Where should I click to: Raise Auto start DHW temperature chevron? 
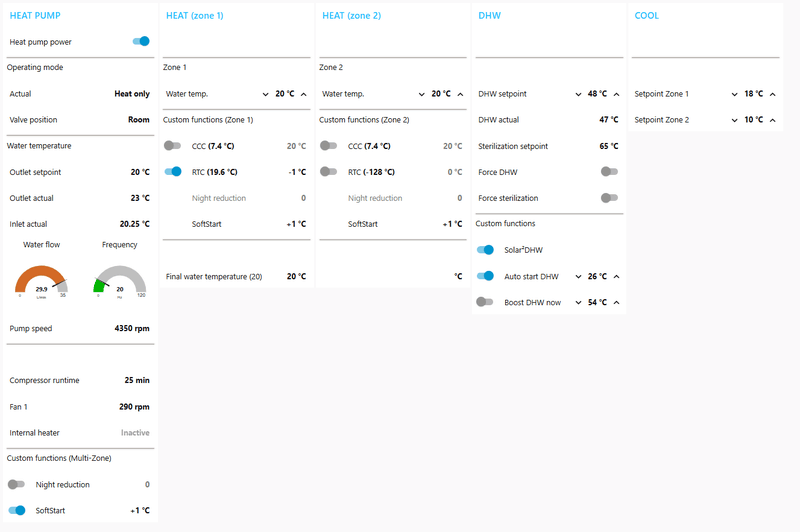[616, 276]
